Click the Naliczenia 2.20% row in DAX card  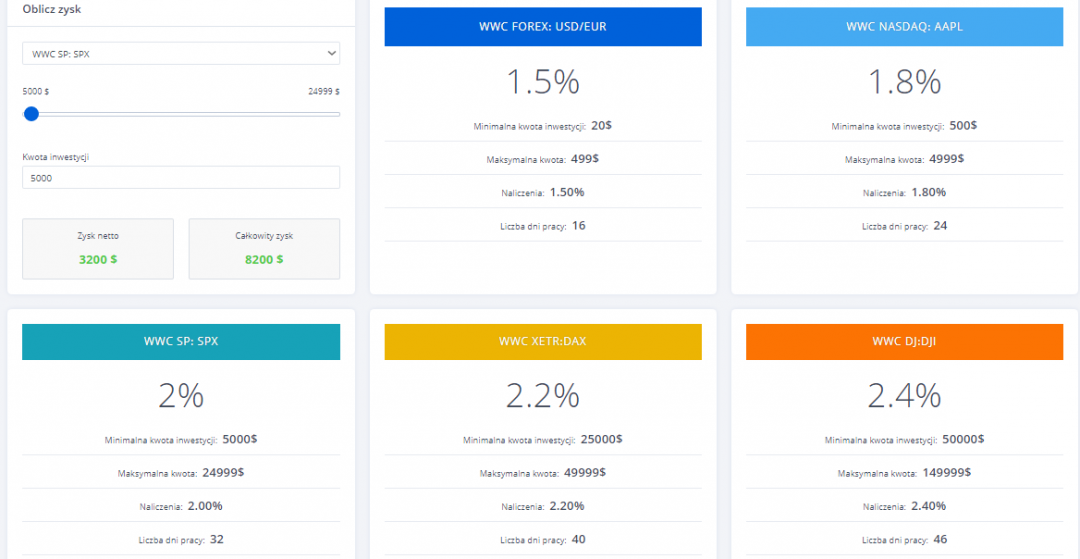coord(543,506)
